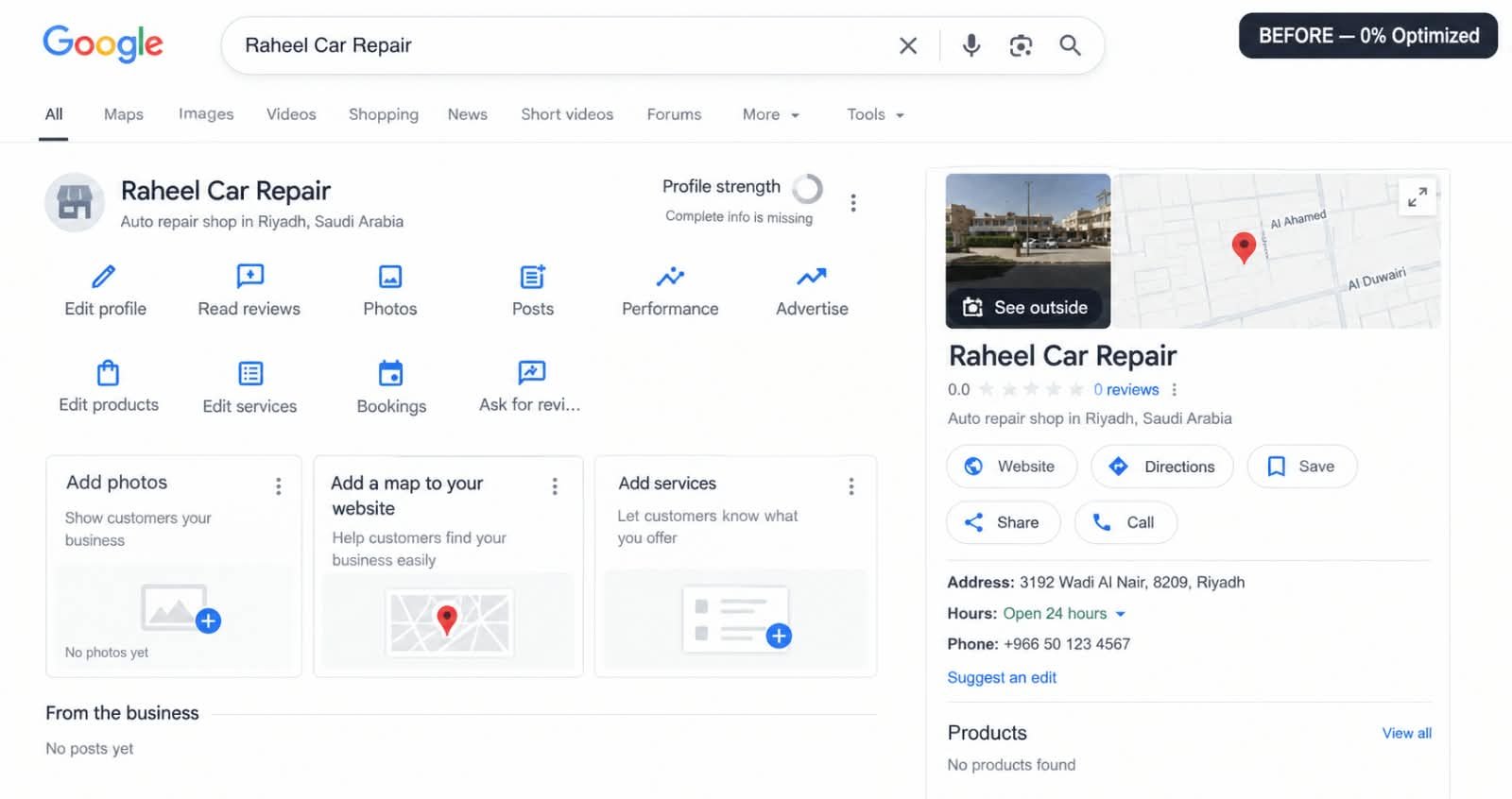The image size is (1512, 799).
Task: Open the See outside street view thumbnail
Action: coord(1028,251)
